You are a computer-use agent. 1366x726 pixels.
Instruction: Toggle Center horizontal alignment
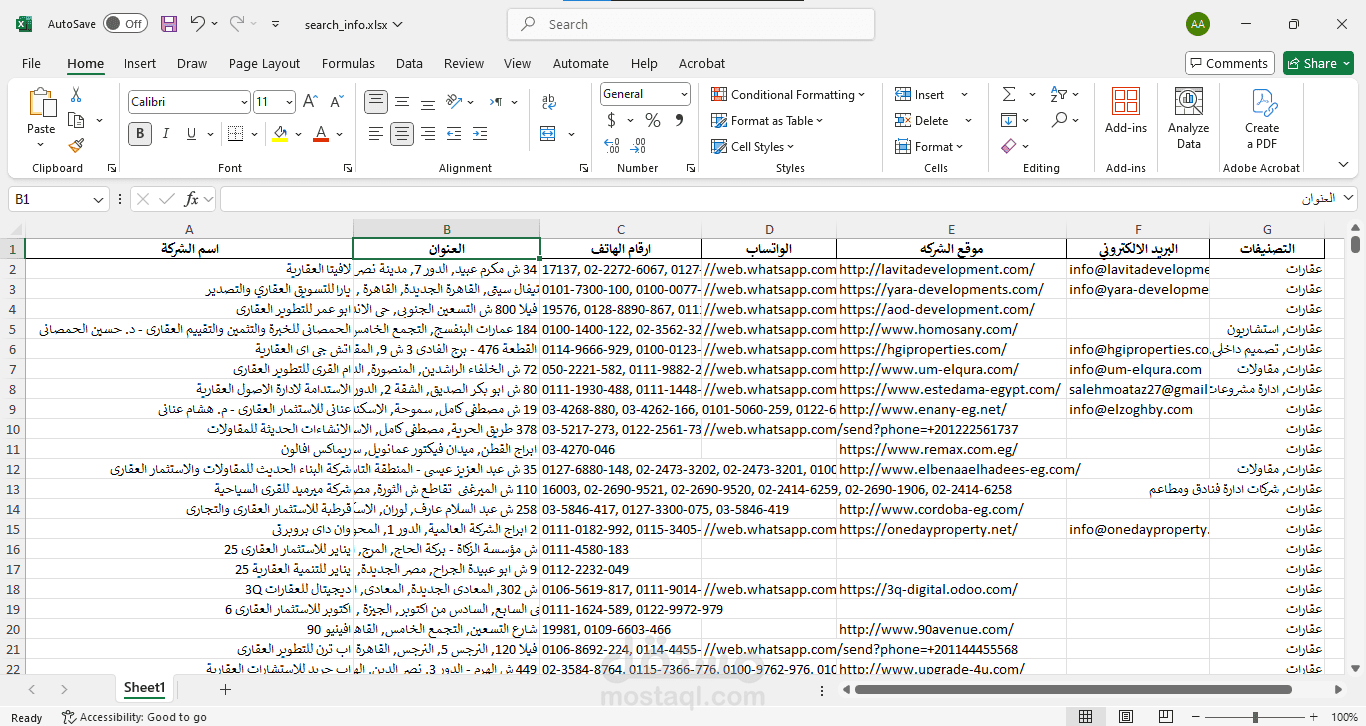(x=402, y=133)
